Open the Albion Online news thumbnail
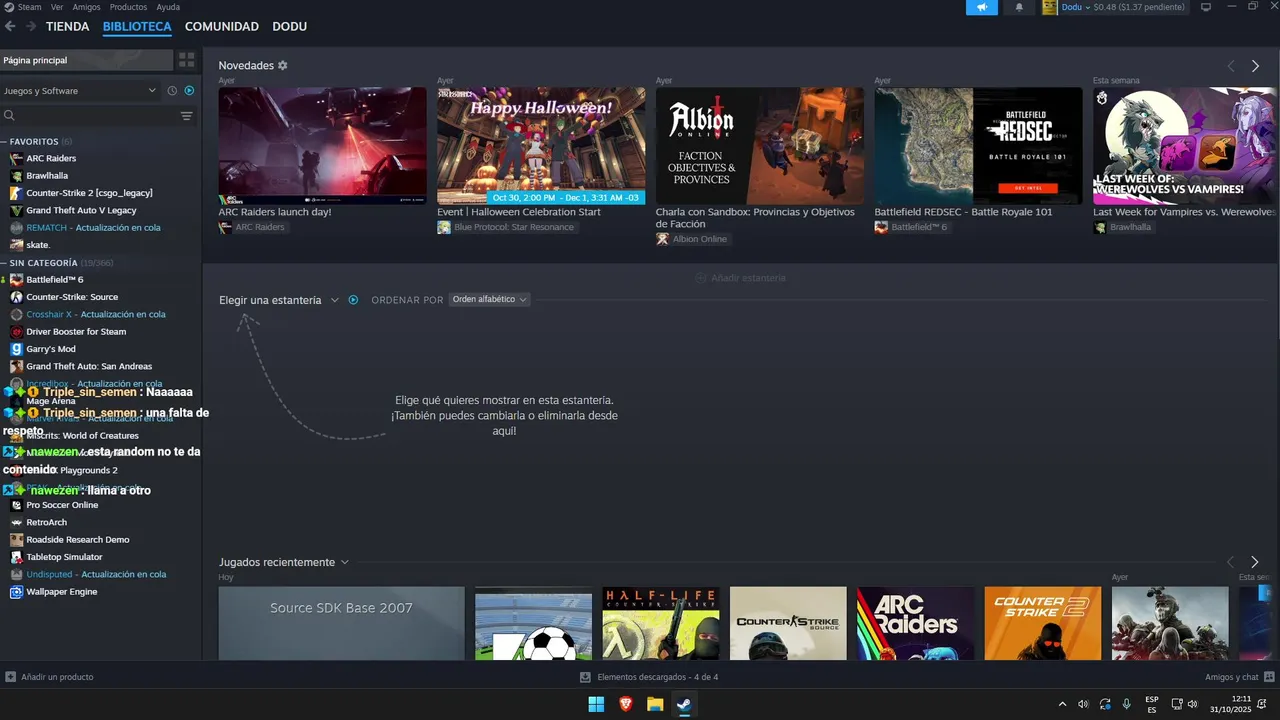This screenshot has height=720, width=1280. pyautogui.click(x=760, y=146)
